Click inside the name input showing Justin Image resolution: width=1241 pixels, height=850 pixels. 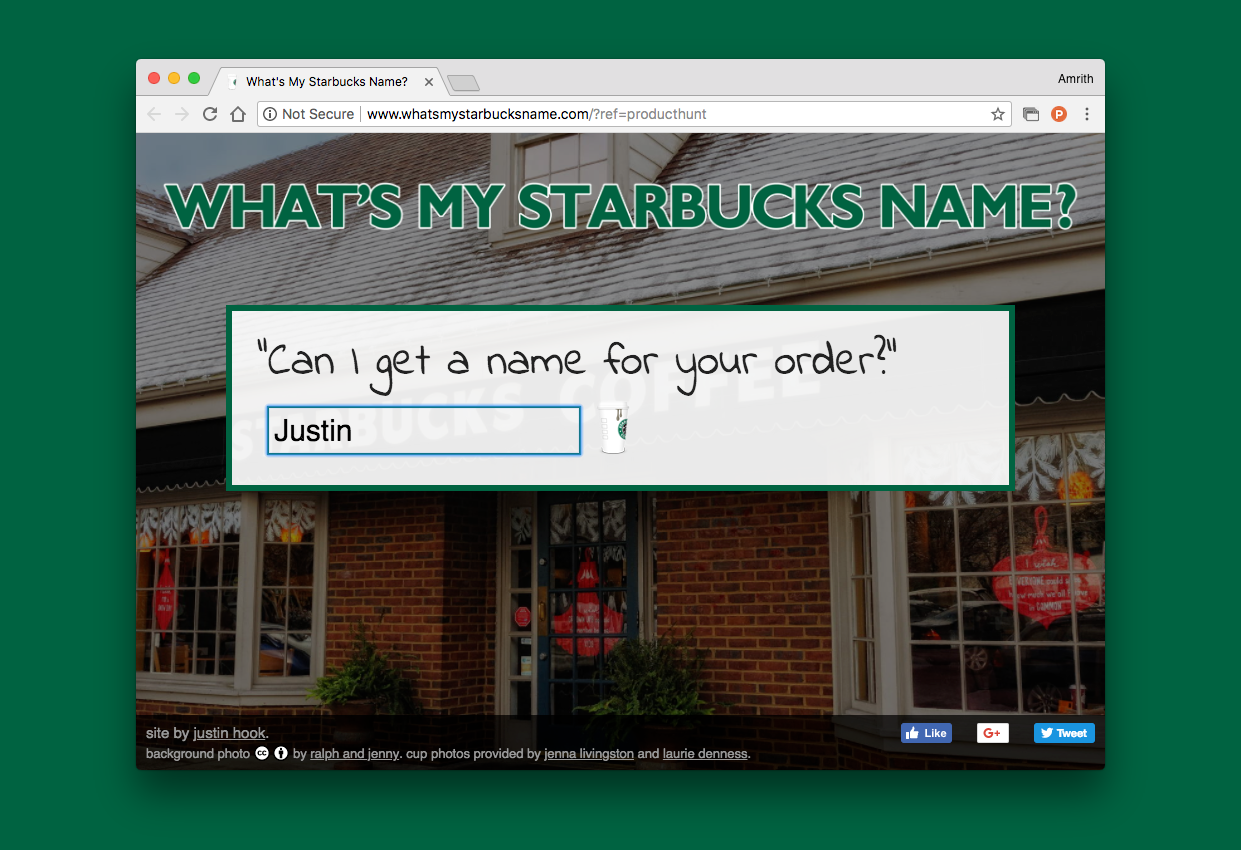(x=423, y=430)
